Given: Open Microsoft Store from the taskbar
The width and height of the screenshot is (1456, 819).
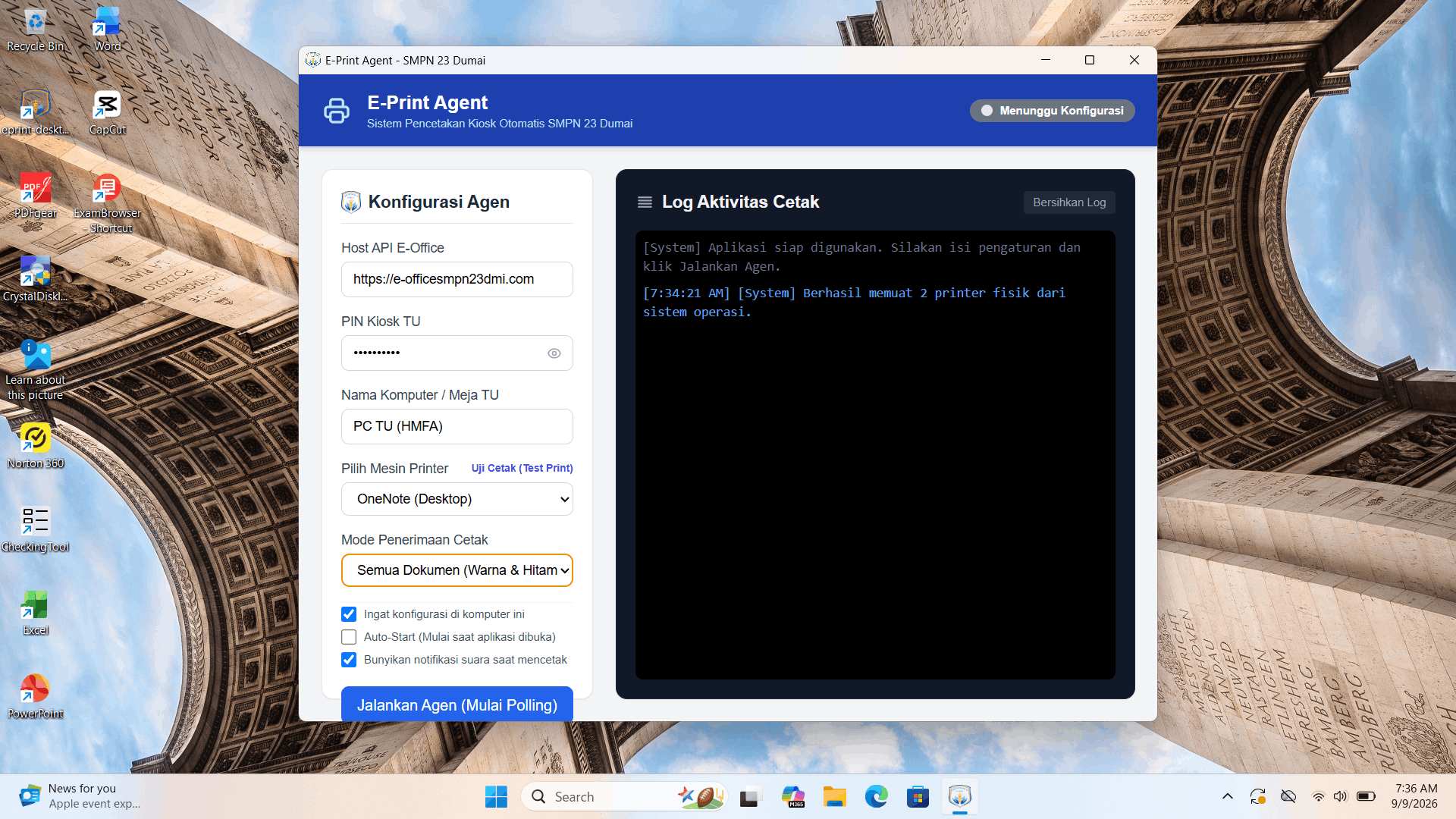Looking at the screenshot, I should point(918,796).
